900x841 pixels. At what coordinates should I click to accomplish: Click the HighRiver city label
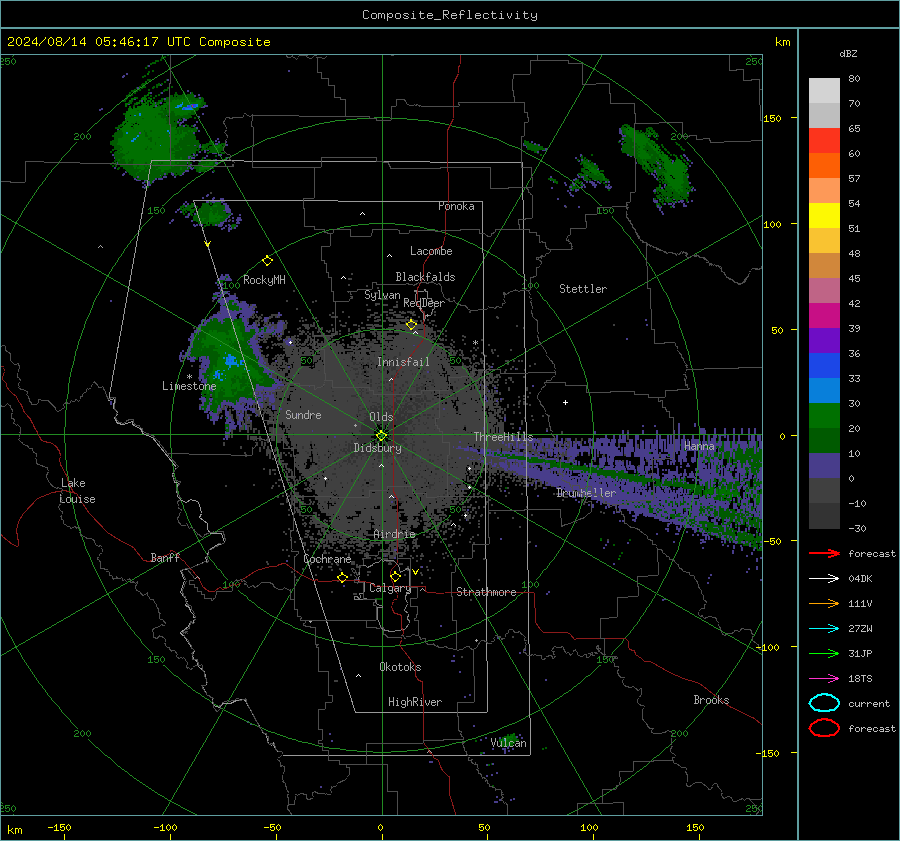coord(415,702)
